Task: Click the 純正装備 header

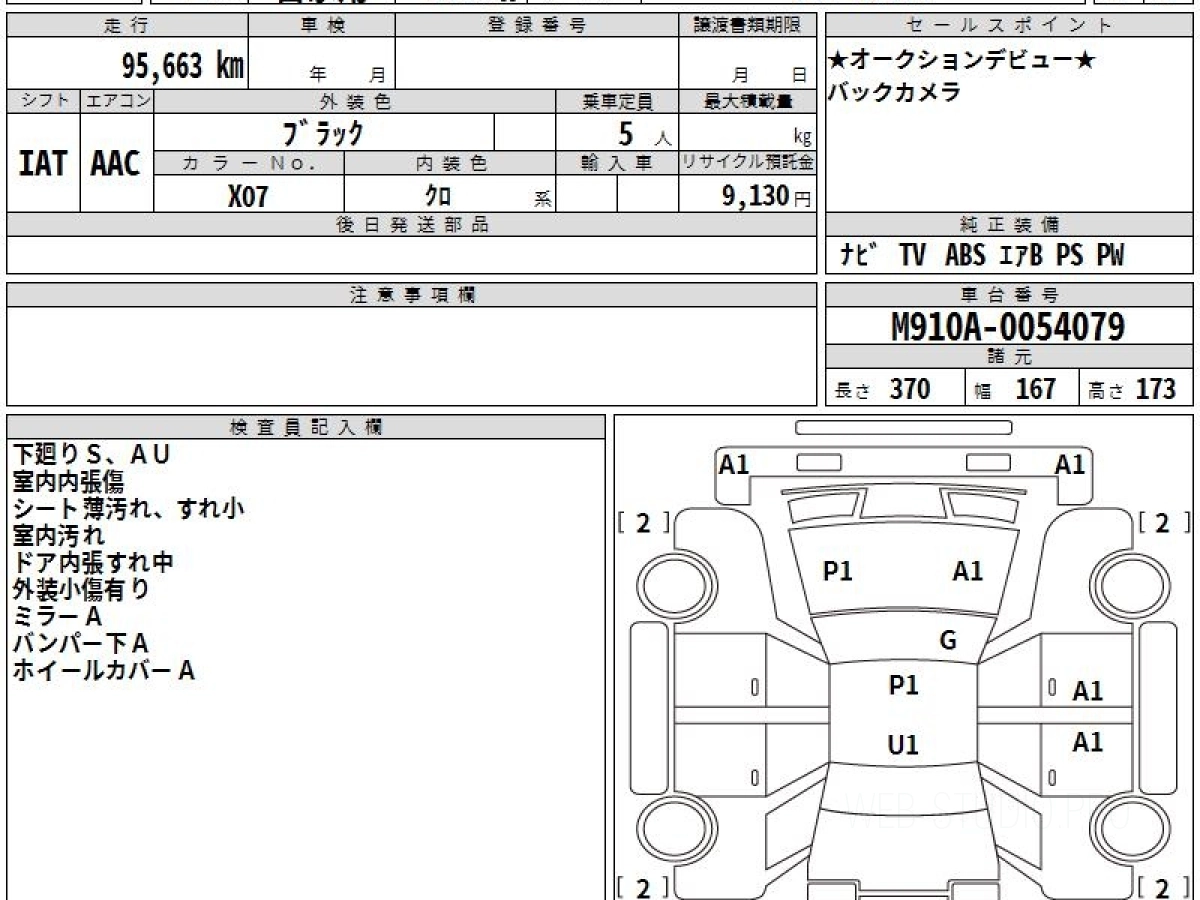Action: (x=1010, y=225)
